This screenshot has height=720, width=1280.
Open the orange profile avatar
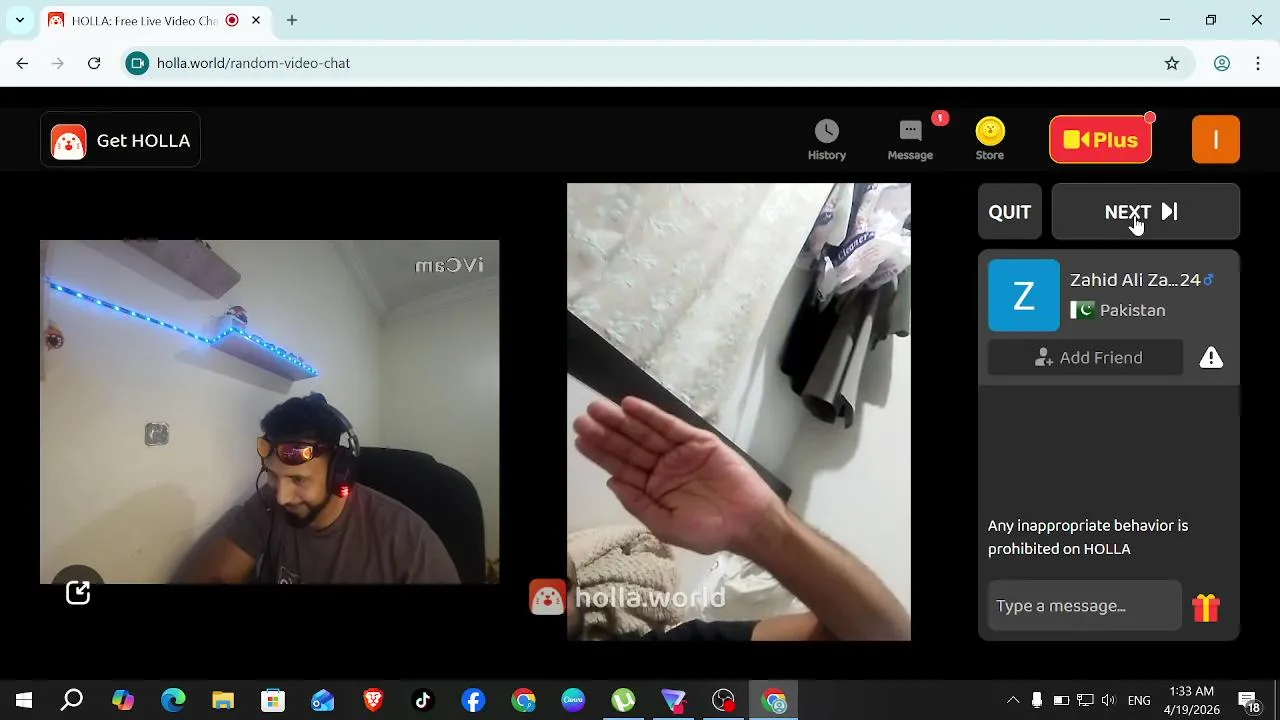pos(1216,140)
